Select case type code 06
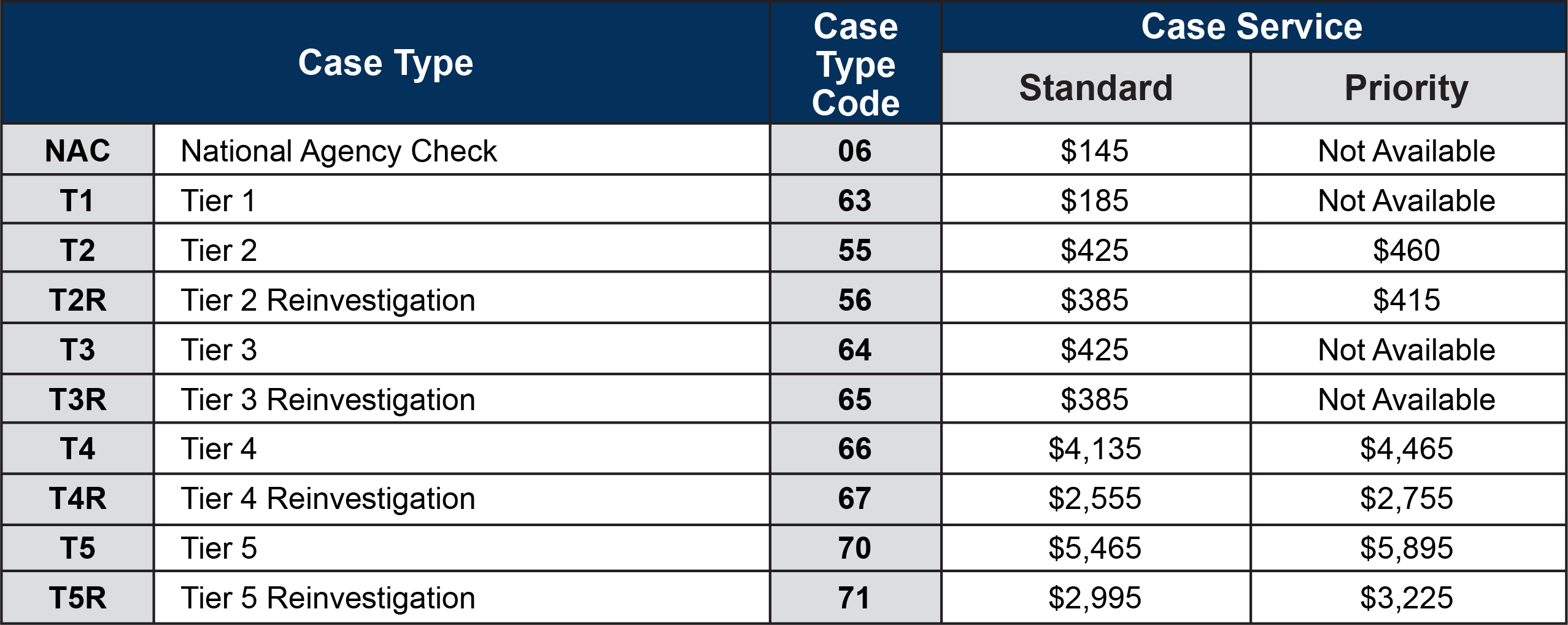The height and width of the screenshot is (625, 1568). [x=855, y=150]
